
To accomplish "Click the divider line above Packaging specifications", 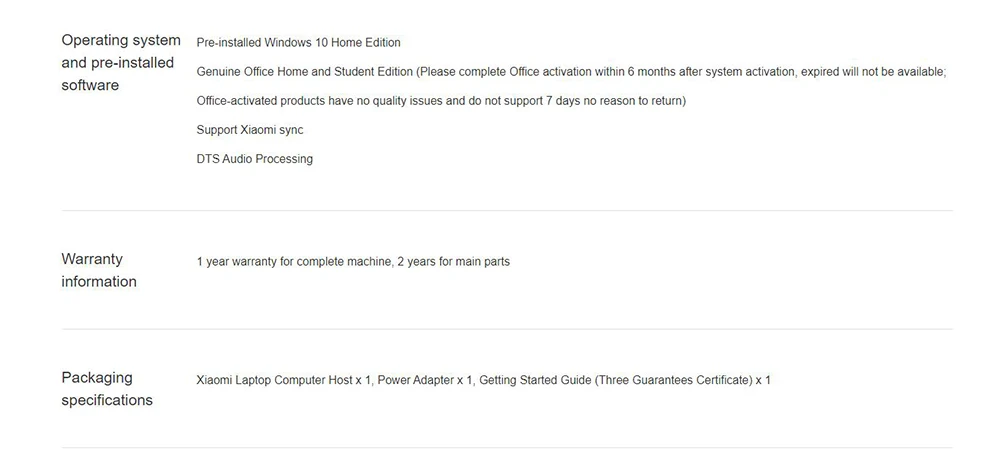I will (x=507, y=329).
